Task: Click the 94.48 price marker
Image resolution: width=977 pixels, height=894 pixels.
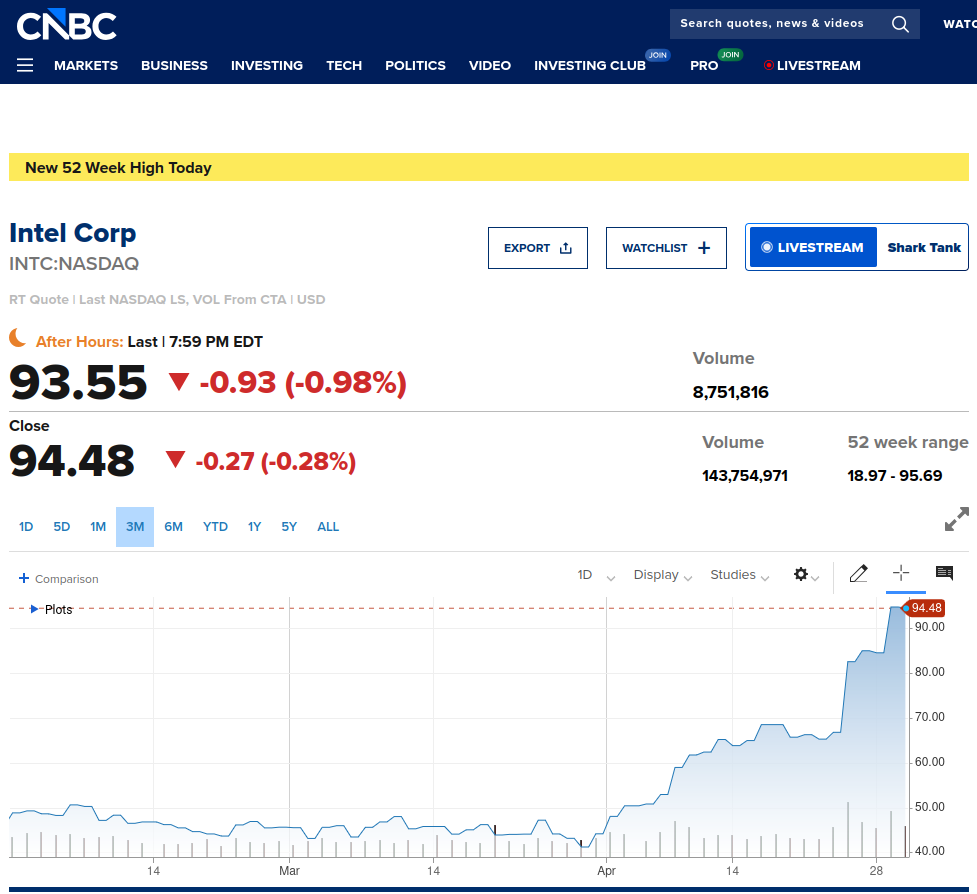Action: (x=925, y=608)
